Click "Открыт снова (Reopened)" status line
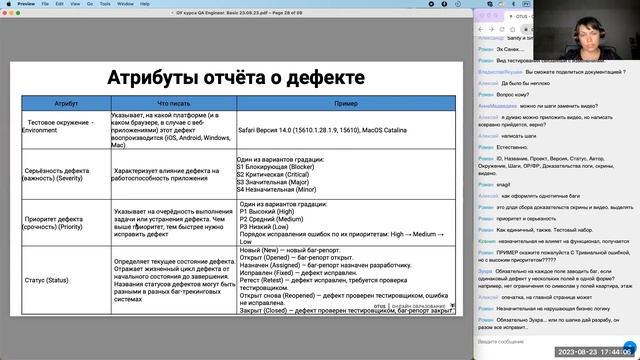 click(x=344, y=299)
